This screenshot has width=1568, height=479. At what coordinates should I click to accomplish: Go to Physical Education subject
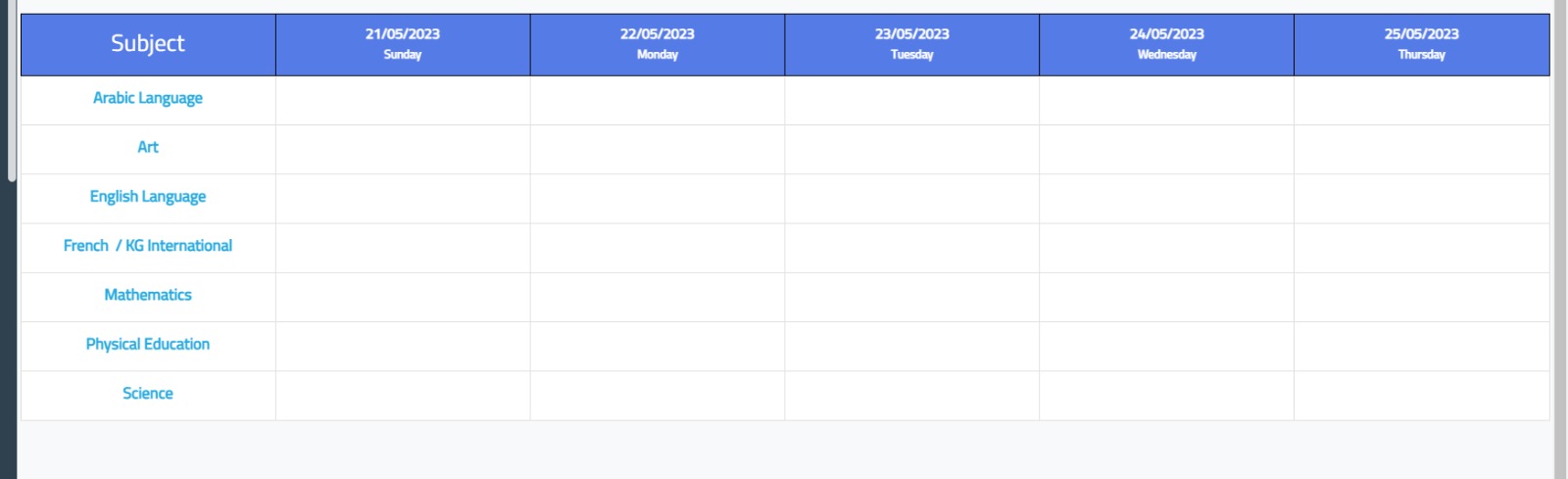pos(148,344)
